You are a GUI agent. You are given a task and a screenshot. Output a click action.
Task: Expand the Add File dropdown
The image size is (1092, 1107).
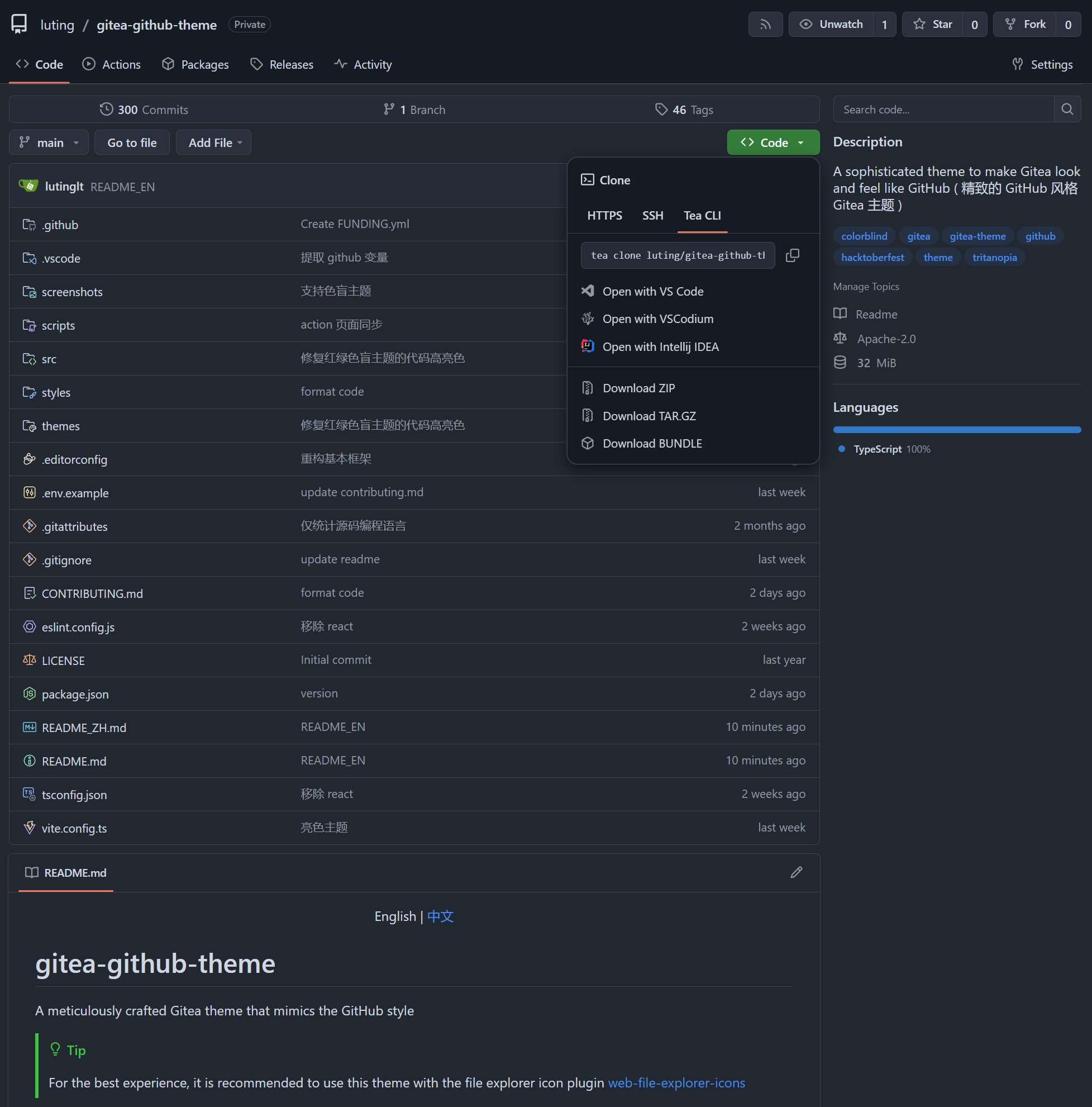213,142
